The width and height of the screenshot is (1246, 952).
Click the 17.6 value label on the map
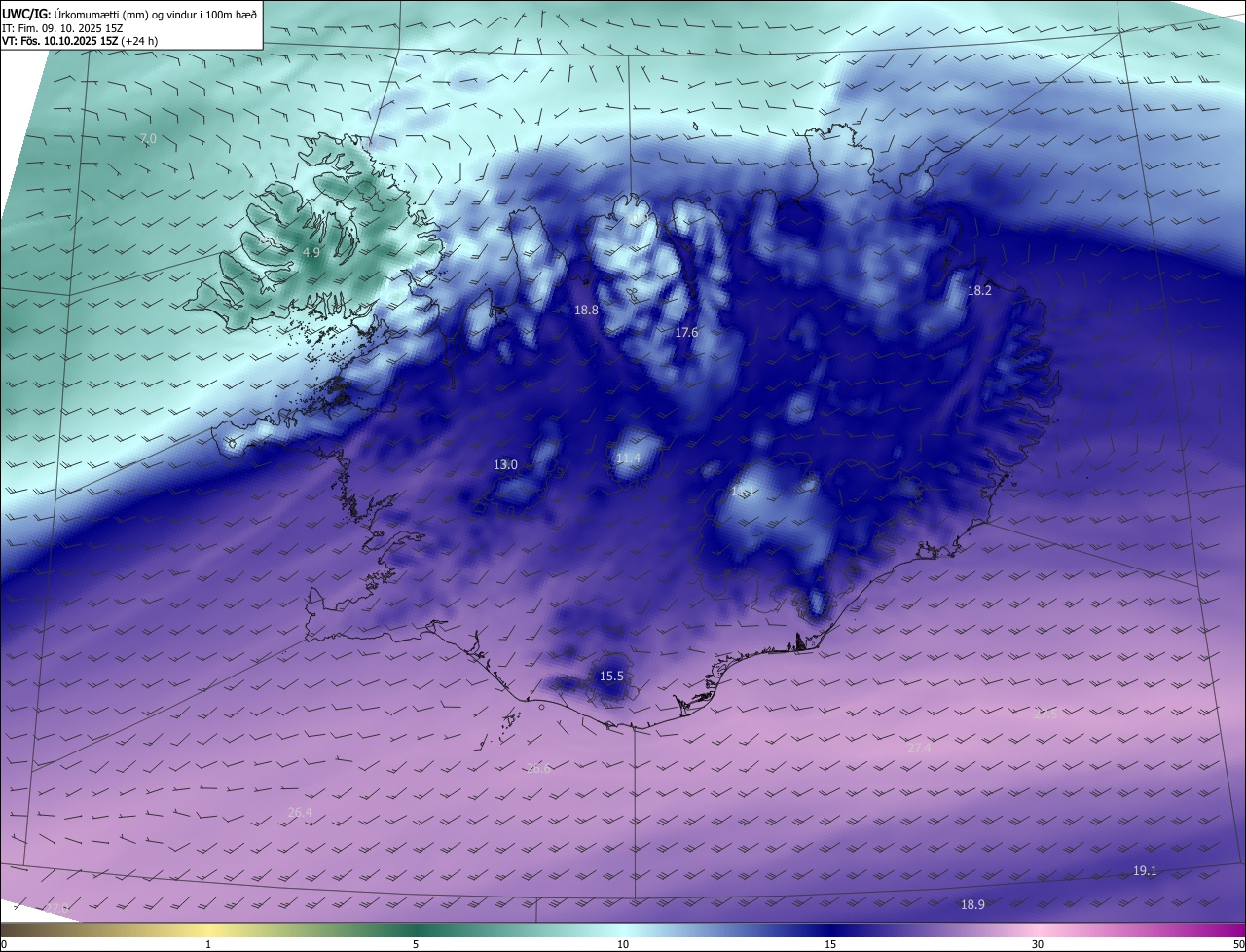pos(686,333)
